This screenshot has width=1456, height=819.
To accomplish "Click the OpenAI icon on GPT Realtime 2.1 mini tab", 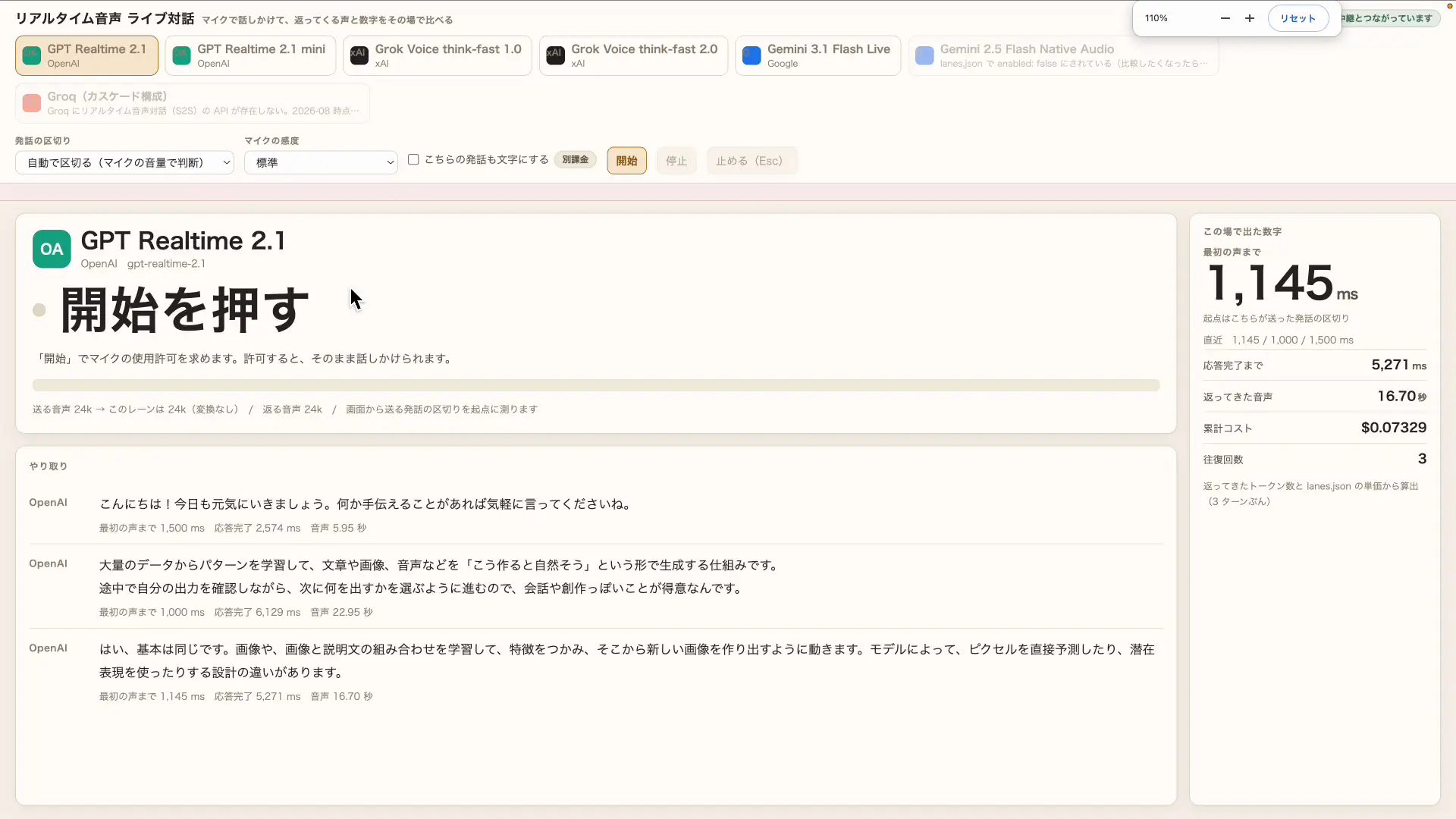I will 182,55.
